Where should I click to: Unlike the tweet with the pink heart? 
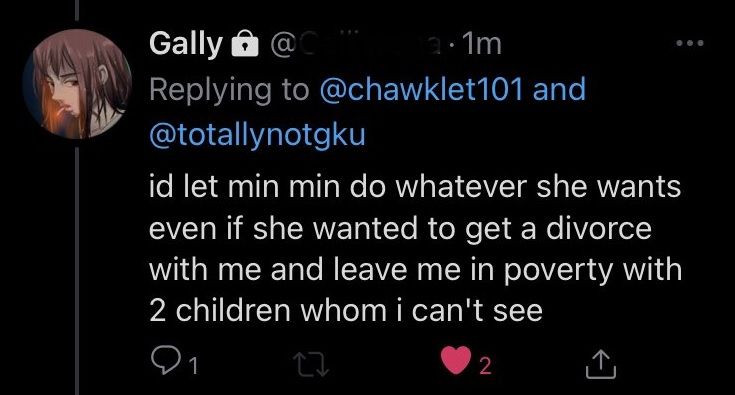coord(456,360)
